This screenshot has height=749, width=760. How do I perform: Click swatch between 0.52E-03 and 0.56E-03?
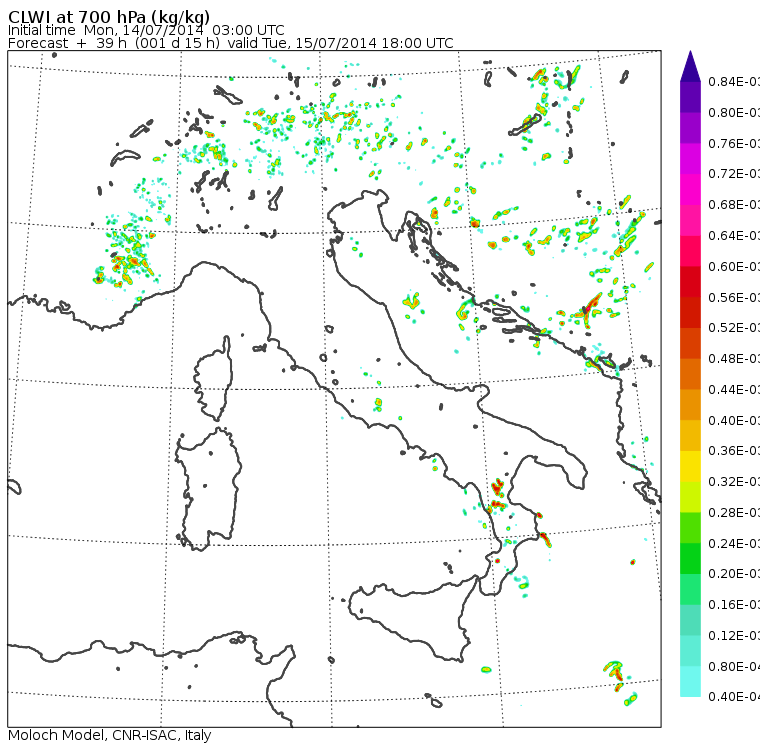coord(690,312)
